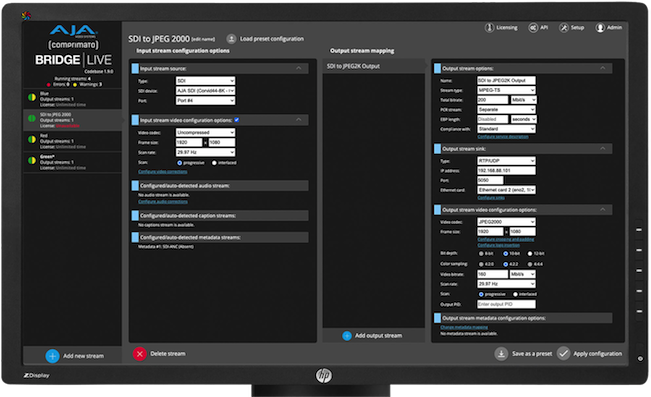
Task: Click the colorful pinwheel icon above the sidebar
Action: 26,16
